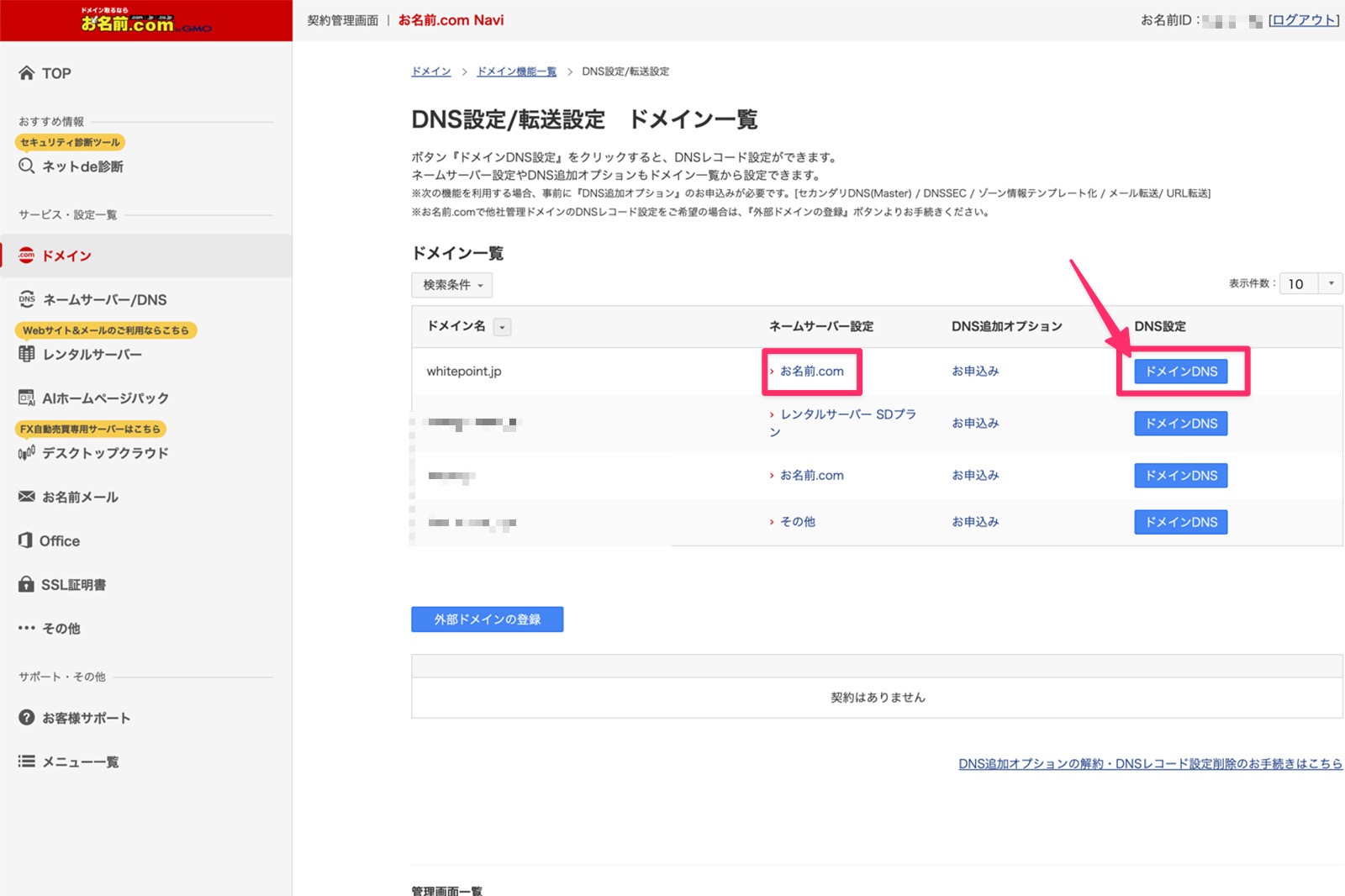The image size is (1345, 896).
Task: Open ネームサーバー/DNS sidebar icon
Action: [x=27, y=299]
